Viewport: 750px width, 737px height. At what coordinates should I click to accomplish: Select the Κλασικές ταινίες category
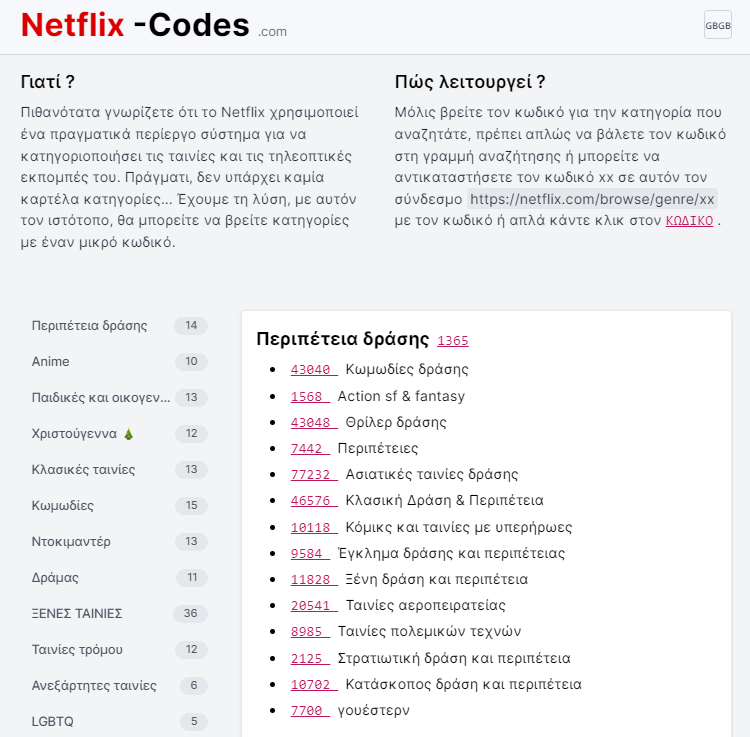pos(119,470)
